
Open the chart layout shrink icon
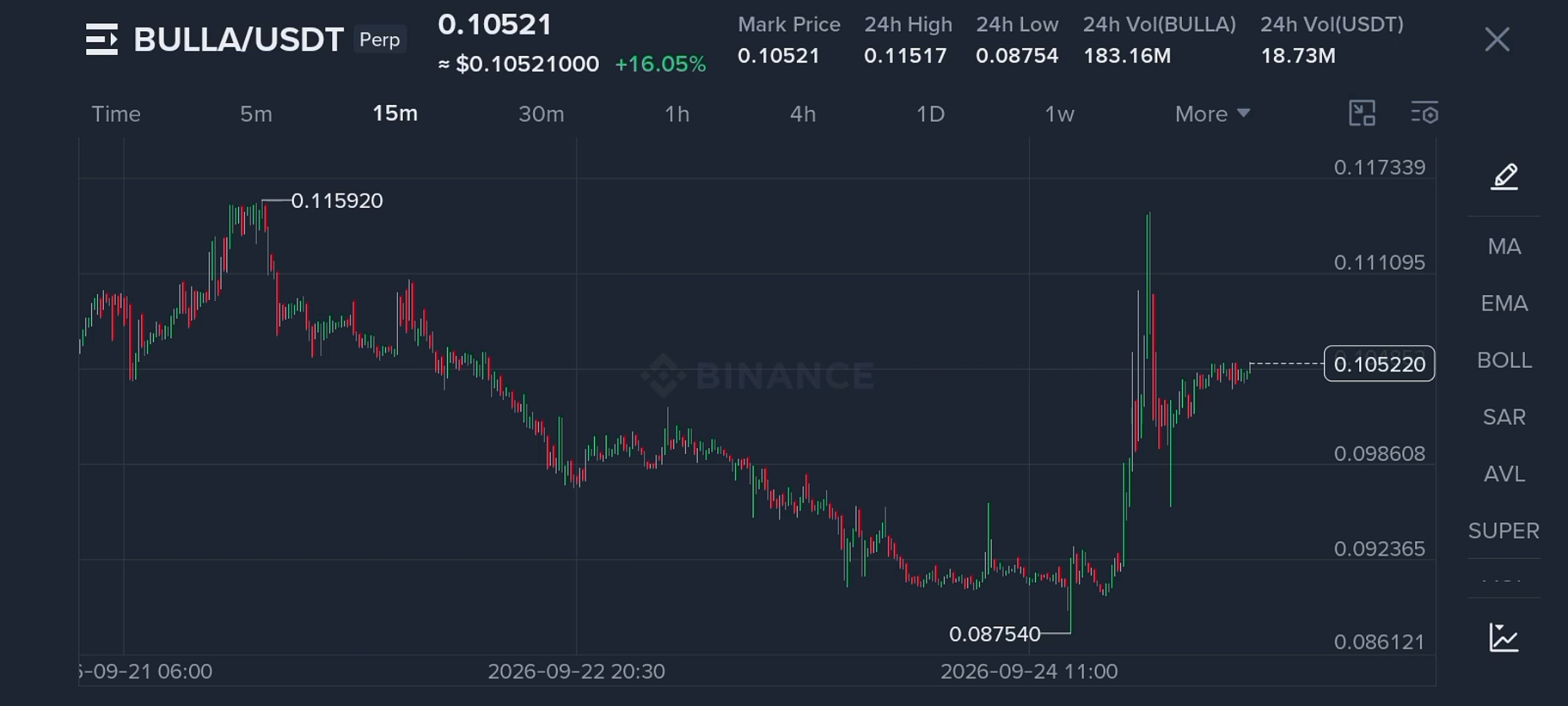point(1362,113)
